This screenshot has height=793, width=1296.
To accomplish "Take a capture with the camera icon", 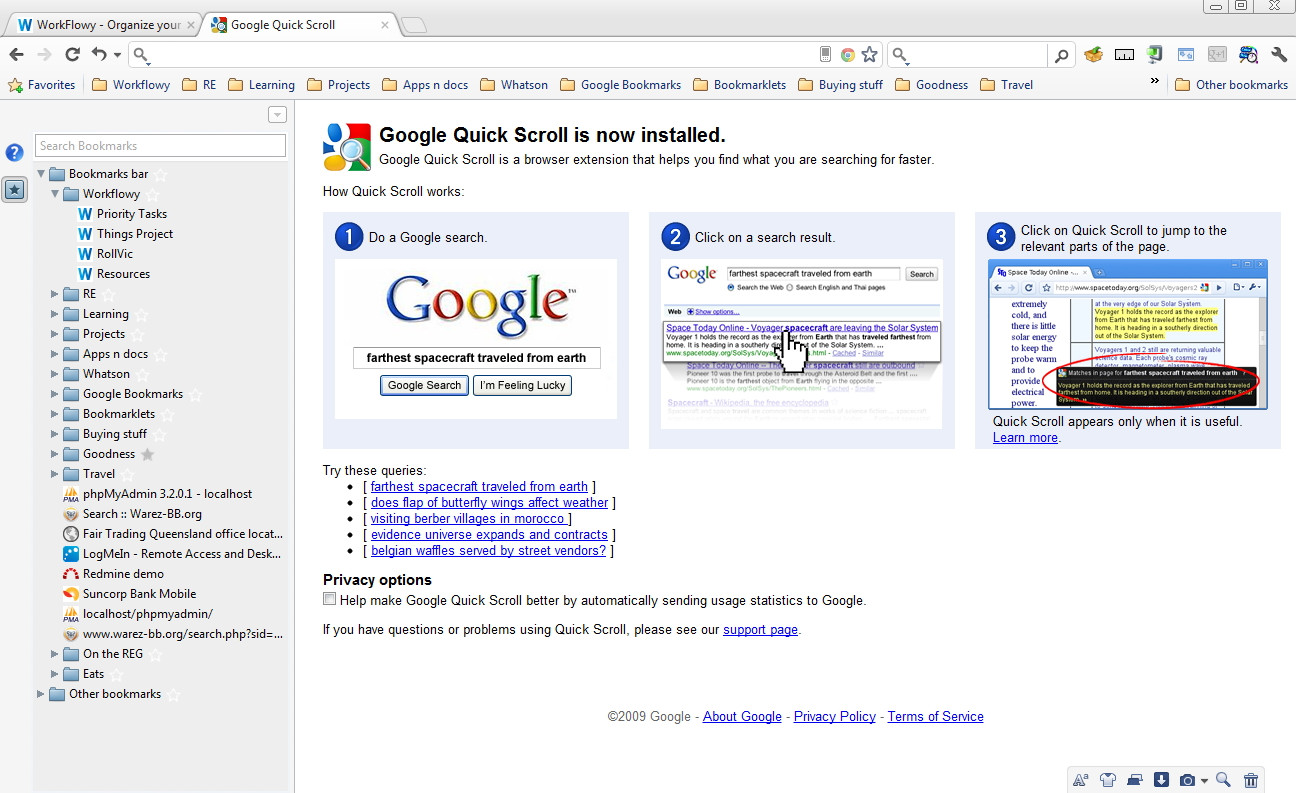I will [1188, 781].
